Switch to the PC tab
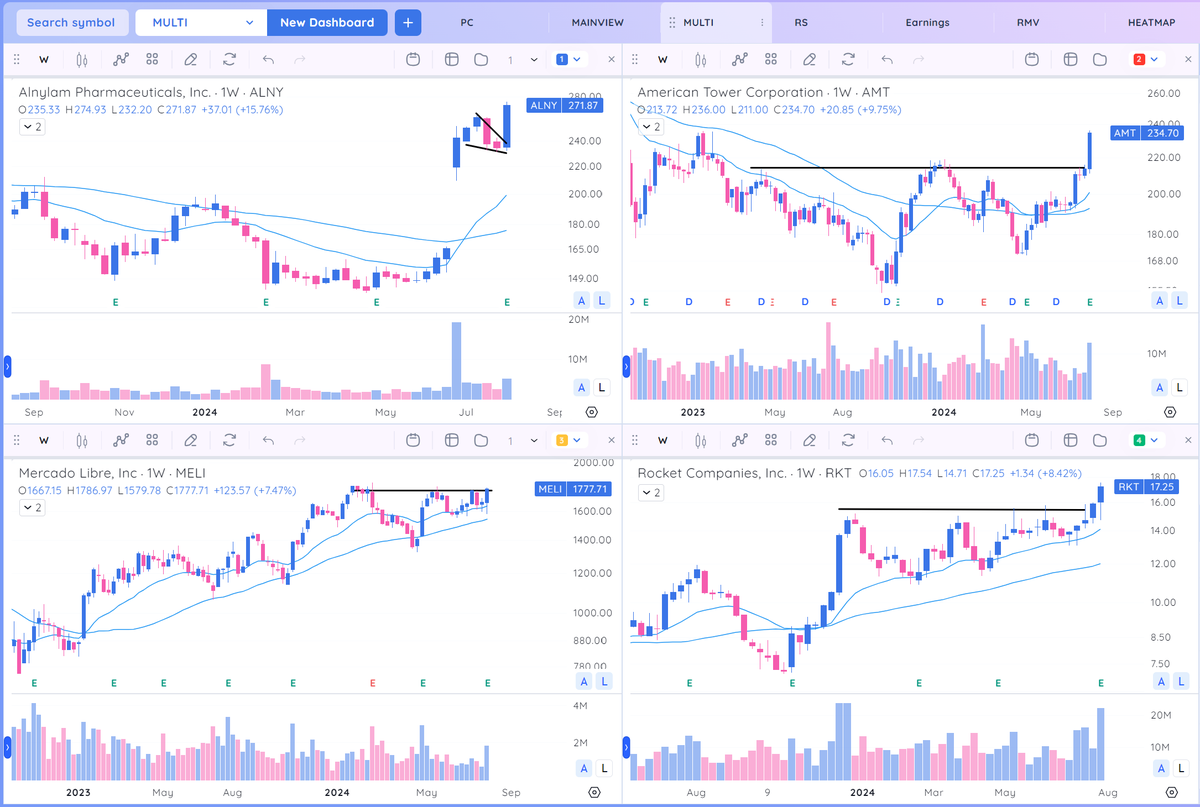1200x807 pixels. (x=468, y=22)
